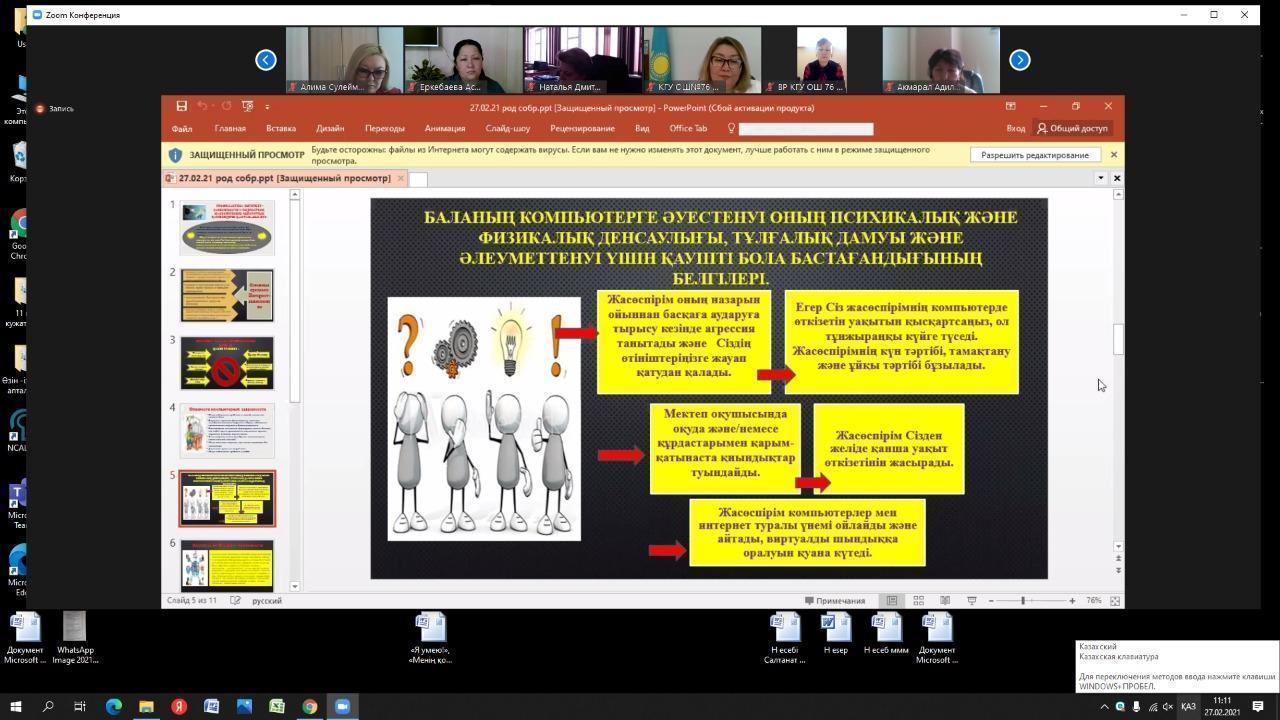Open the ribbon display options icon
The image size is (1280, 720).
click(x=1010, y=106)
